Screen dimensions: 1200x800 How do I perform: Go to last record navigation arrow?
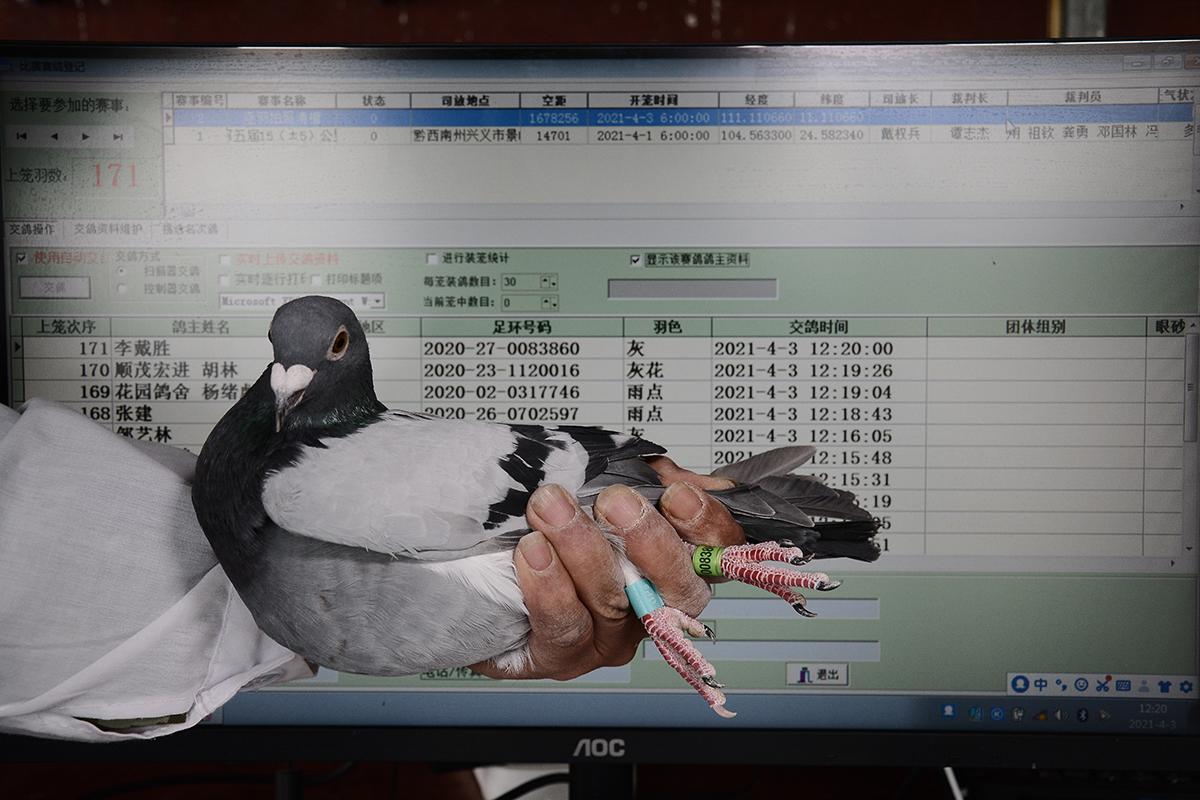pyautogui.click(x=118, y=136)
